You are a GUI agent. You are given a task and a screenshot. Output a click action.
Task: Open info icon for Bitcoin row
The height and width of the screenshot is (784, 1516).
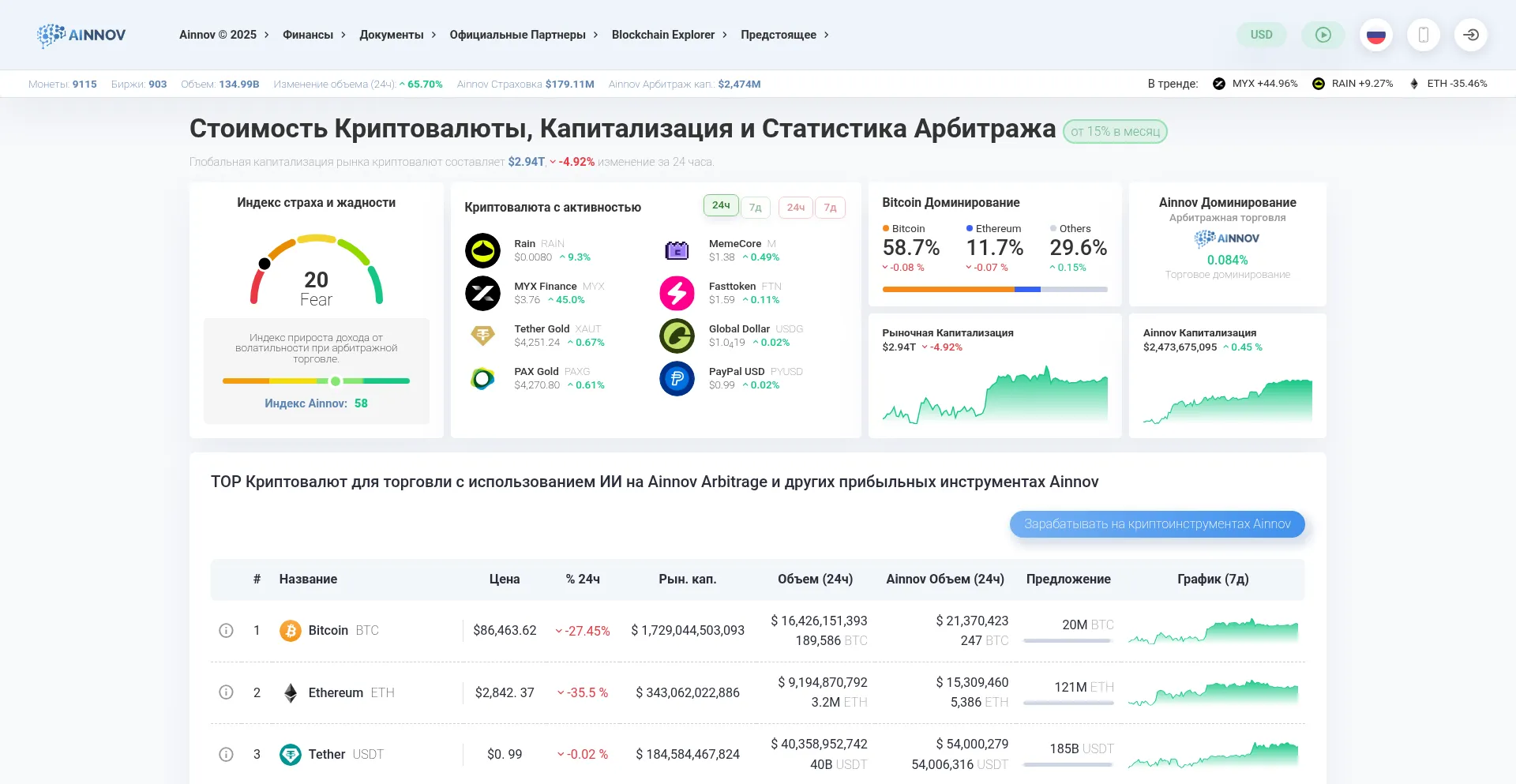[x=226, y=630]
